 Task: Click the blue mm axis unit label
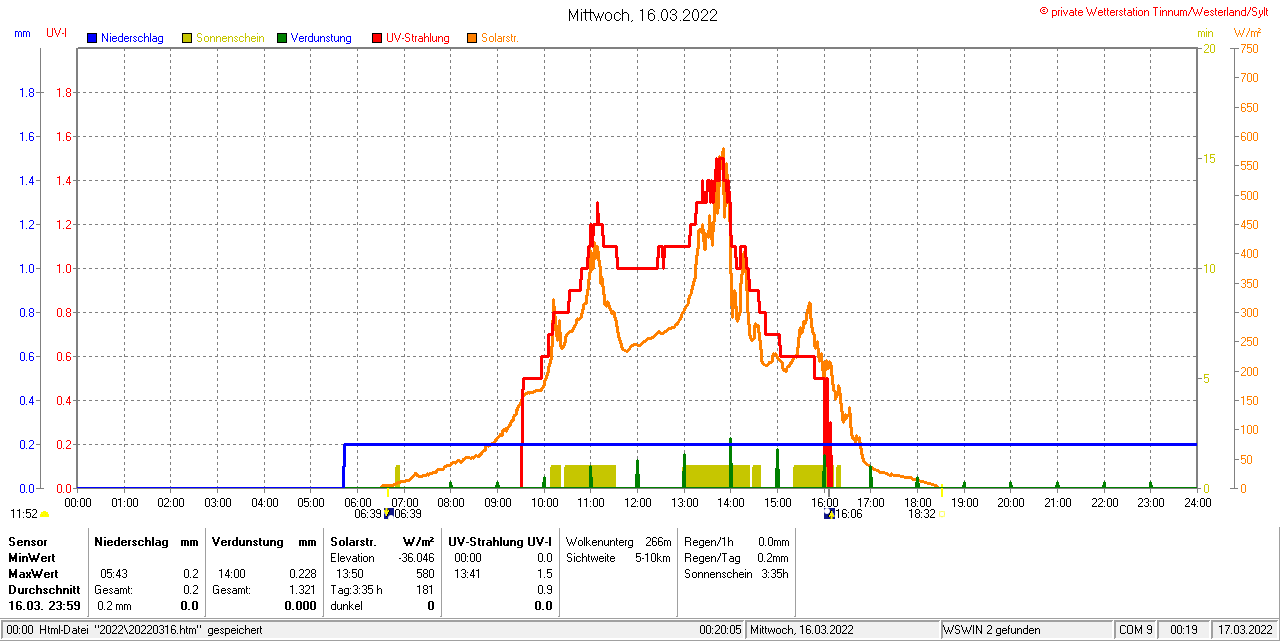coord(23,33)
